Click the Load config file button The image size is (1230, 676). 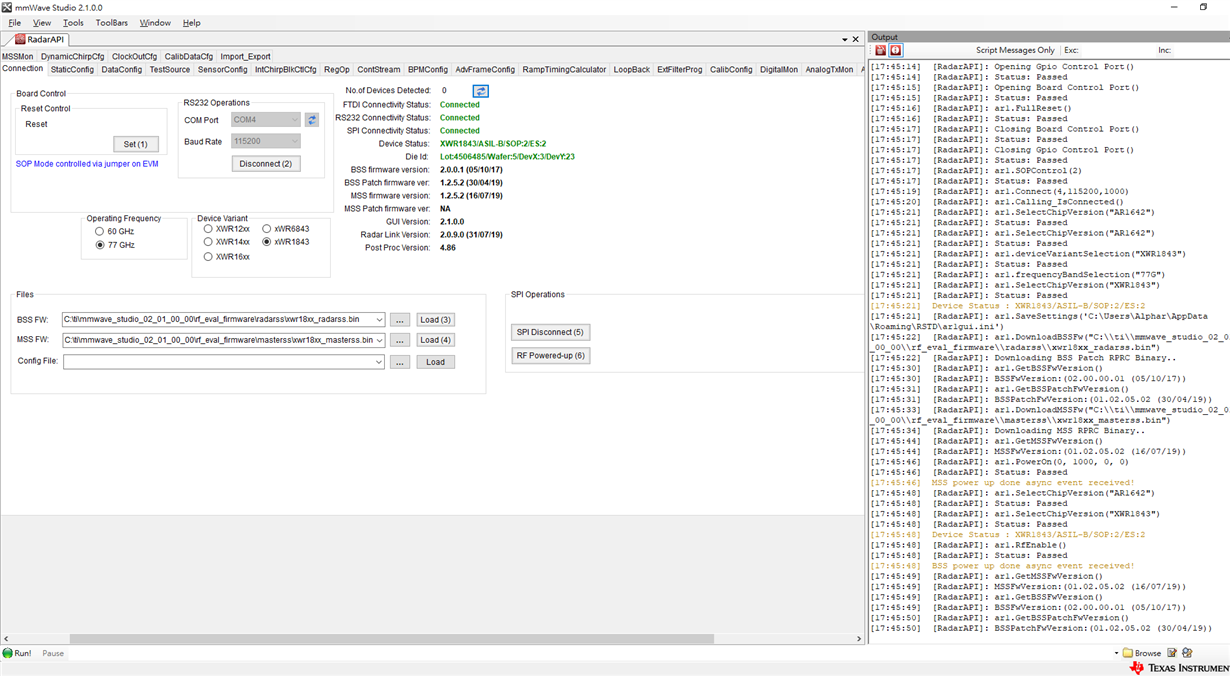coord(436,362)
